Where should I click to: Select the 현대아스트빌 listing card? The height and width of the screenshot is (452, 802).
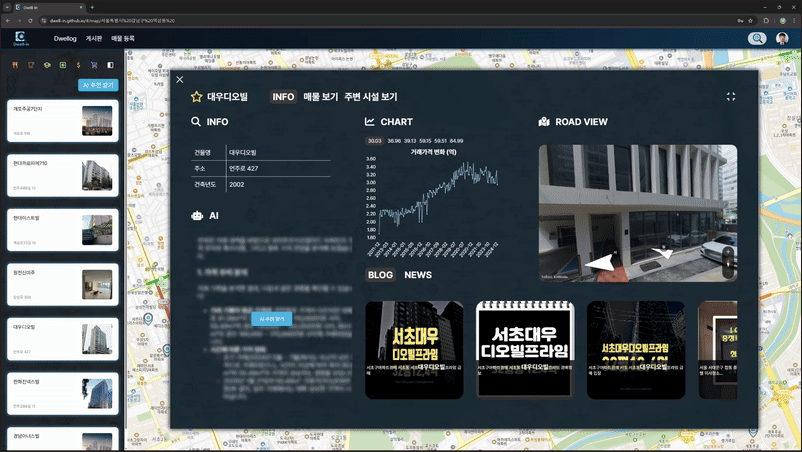click(62, 230)
